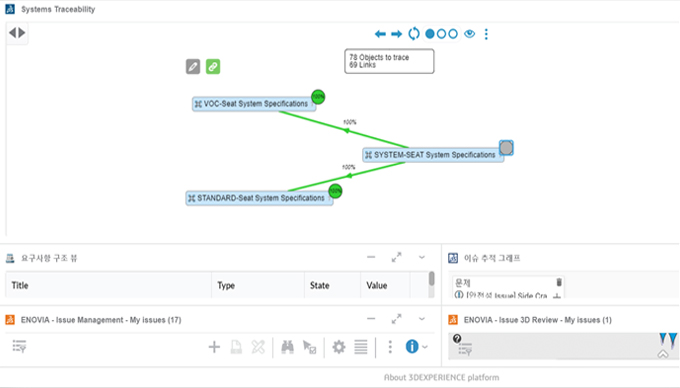680x388 pixels.
Task: Click the plus icon to add issue
Action: tap(214, 347)
